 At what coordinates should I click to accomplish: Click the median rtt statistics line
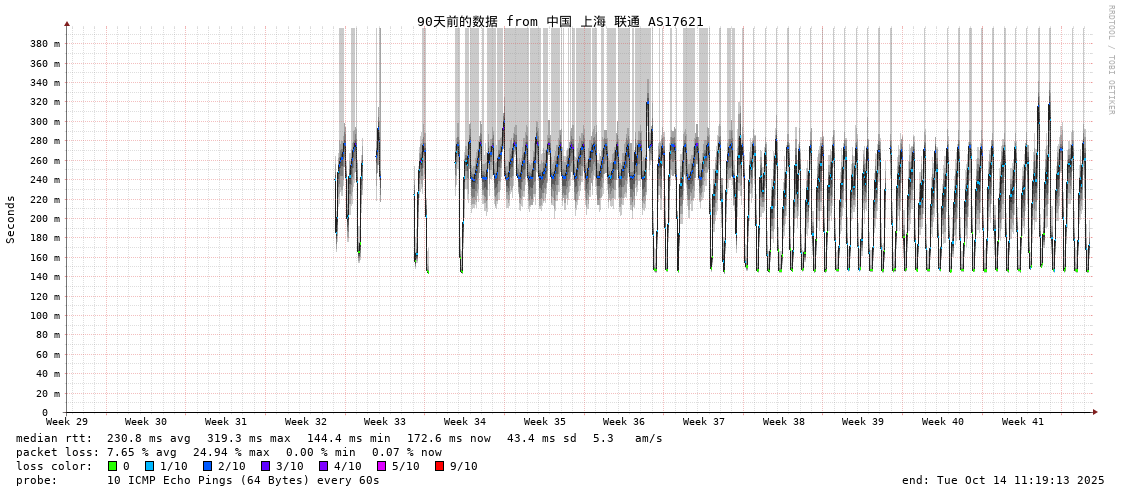(x=339, y=438)
